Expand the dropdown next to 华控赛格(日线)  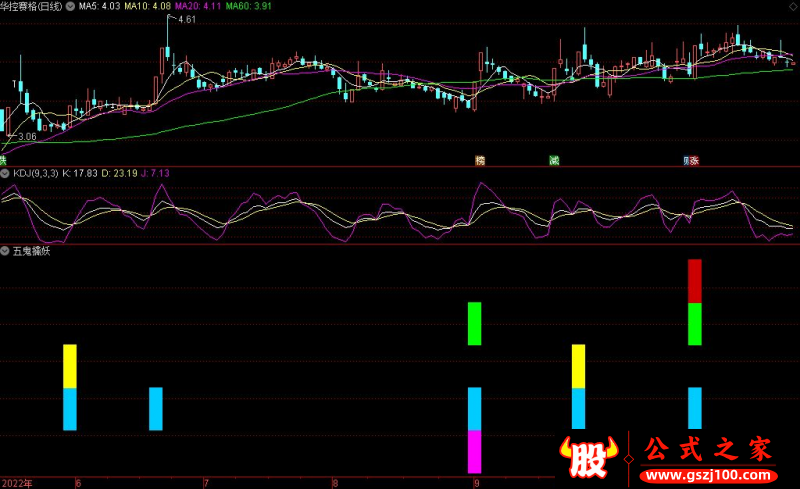(x=69, y=5)
